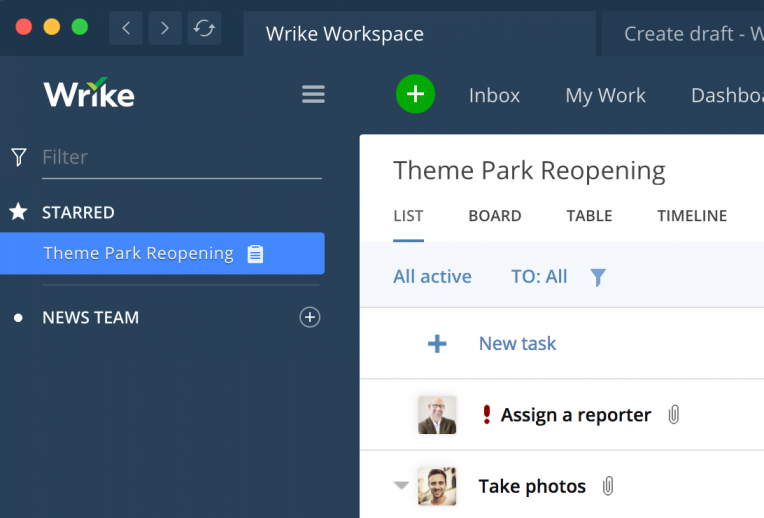Image resolution: width=764 pixels, height=518 pixels.
Task: Expand the NEWS TEAM section
Action: 90,318
